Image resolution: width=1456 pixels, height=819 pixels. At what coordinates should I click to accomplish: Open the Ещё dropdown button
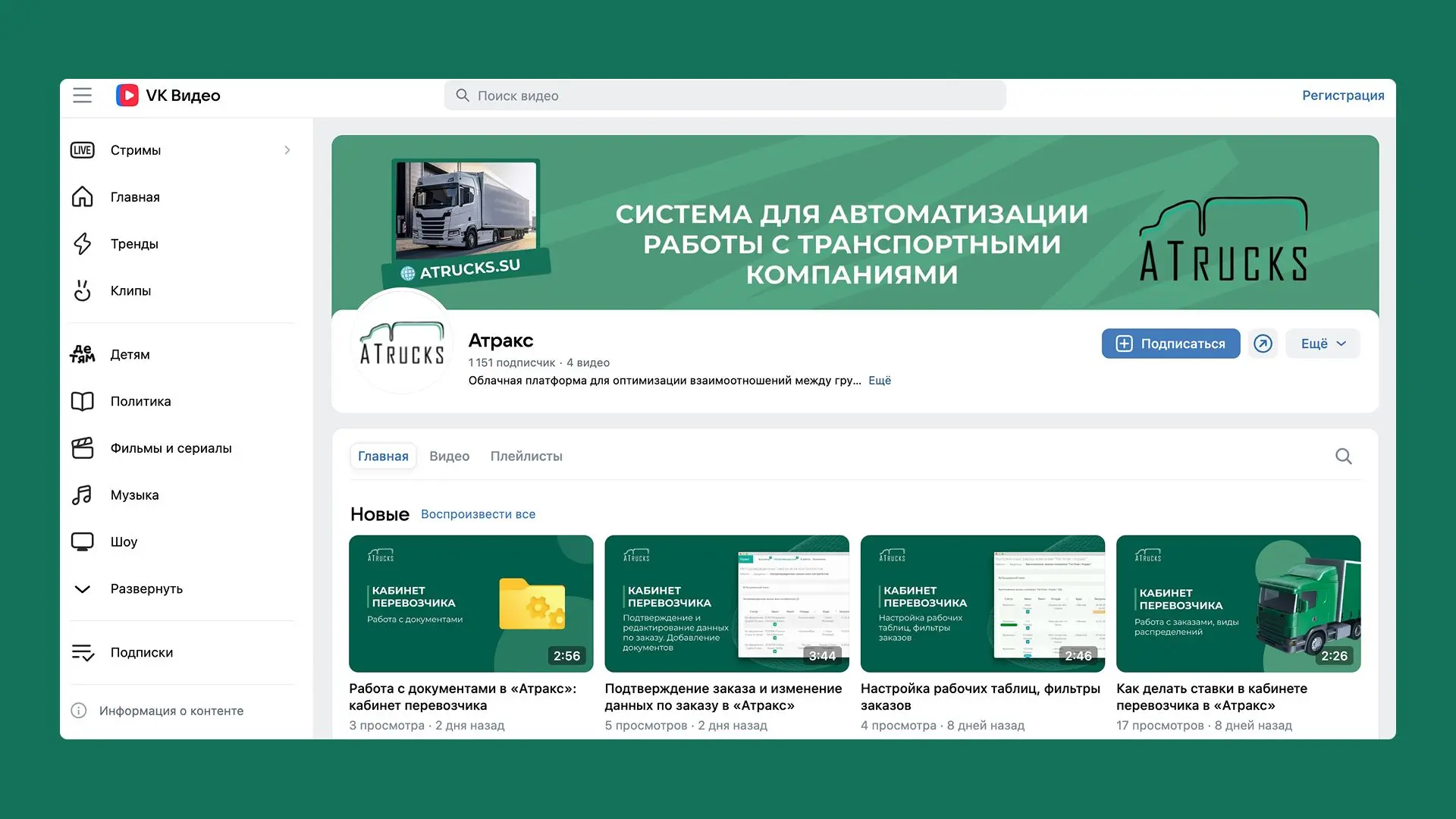coord(1323,344)
